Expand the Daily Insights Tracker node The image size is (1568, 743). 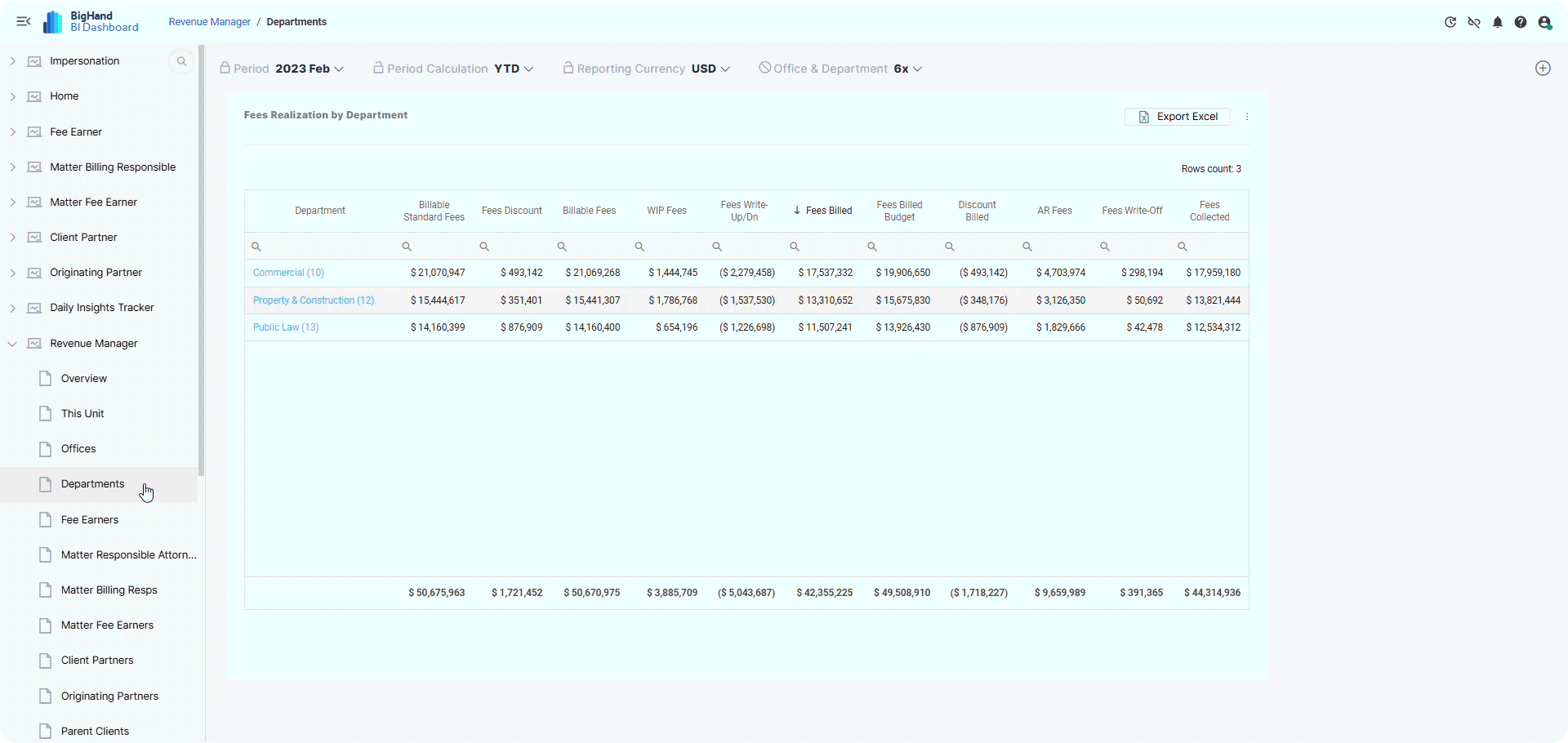pos(12,308)
